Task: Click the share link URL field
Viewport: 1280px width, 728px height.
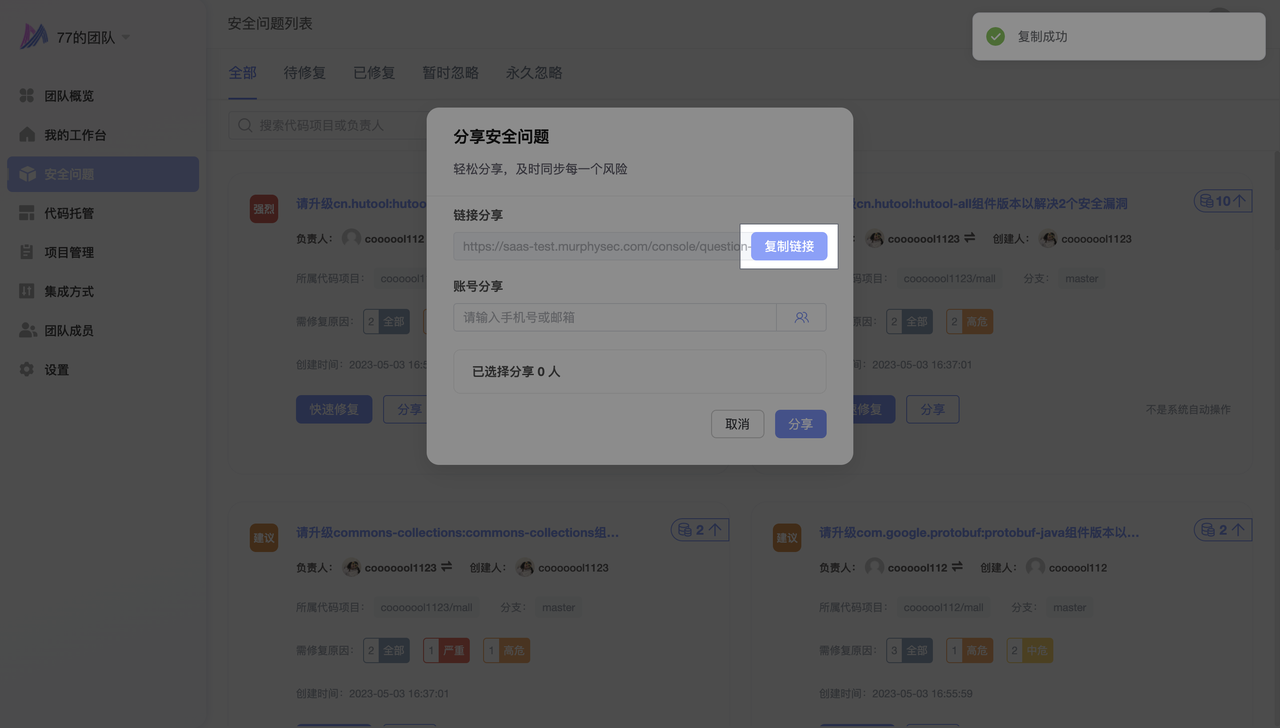Action: click(600, 246)
